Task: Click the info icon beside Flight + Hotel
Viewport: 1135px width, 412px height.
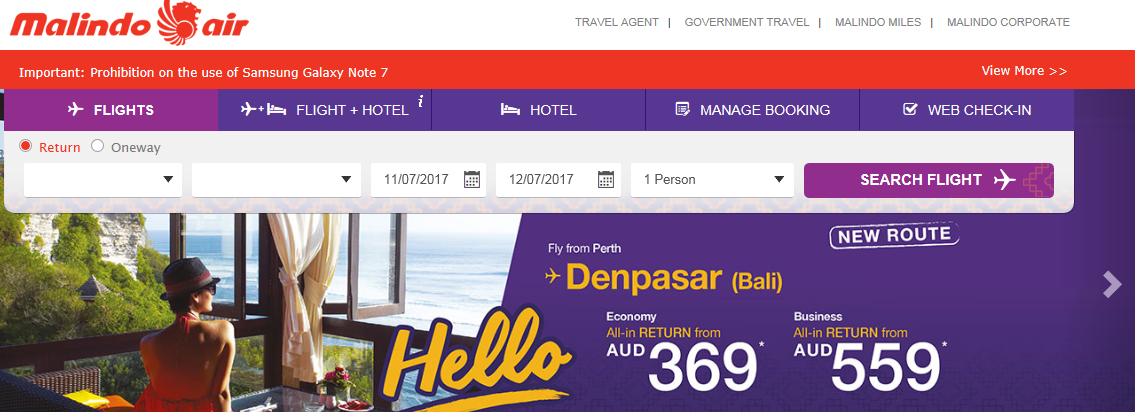Action: pyautogui.click(x=420, y=101)
